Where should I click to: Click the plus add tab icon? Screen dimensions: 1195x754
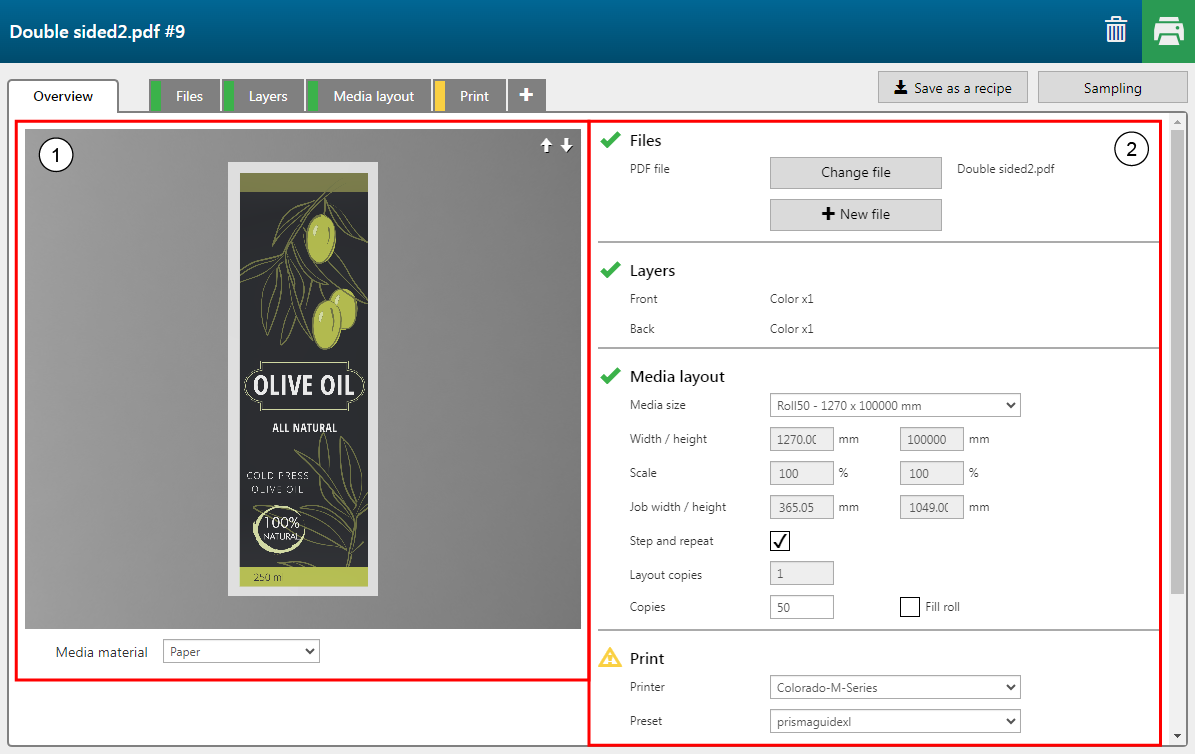click(526, 96)
